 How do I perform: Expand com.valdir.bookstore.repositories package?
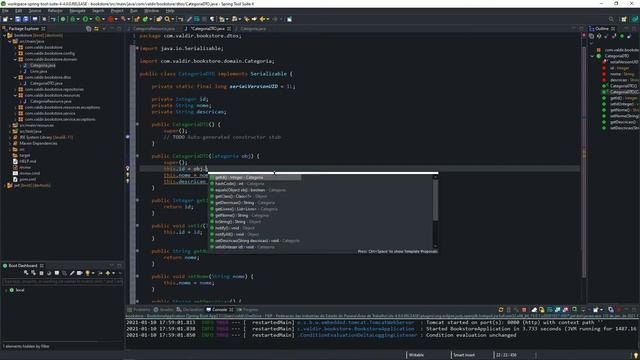[x=15, y=89]
